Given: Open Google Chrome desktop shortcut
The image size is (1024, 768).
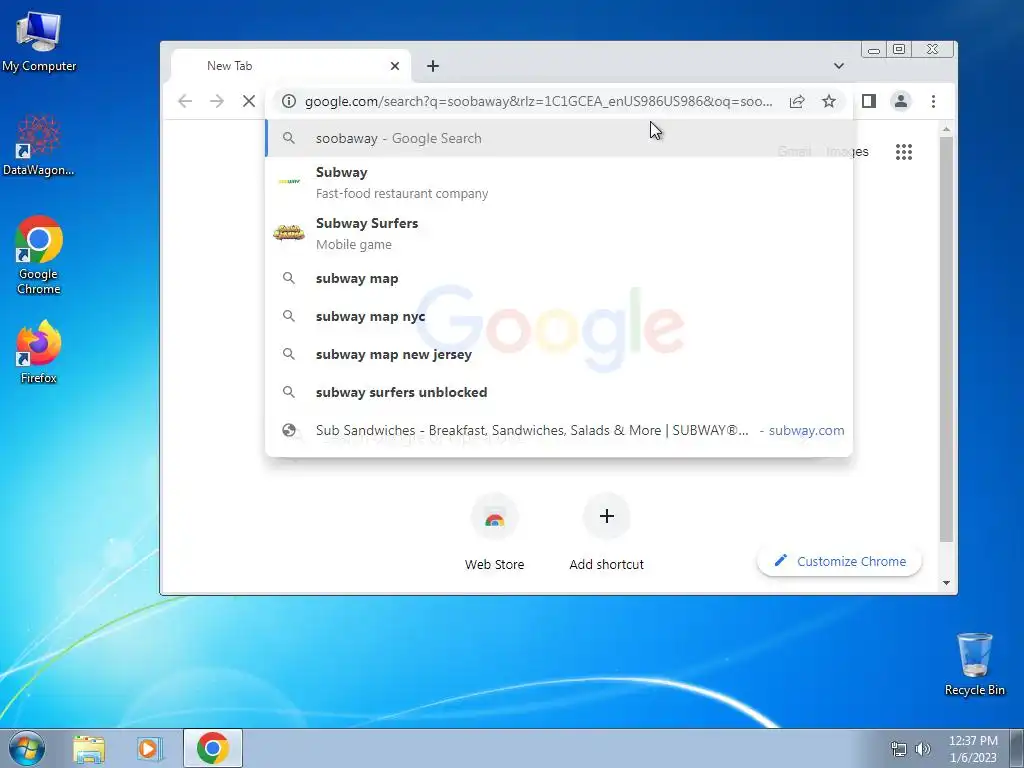Looking at the screenshot, I should coord(39,255).
